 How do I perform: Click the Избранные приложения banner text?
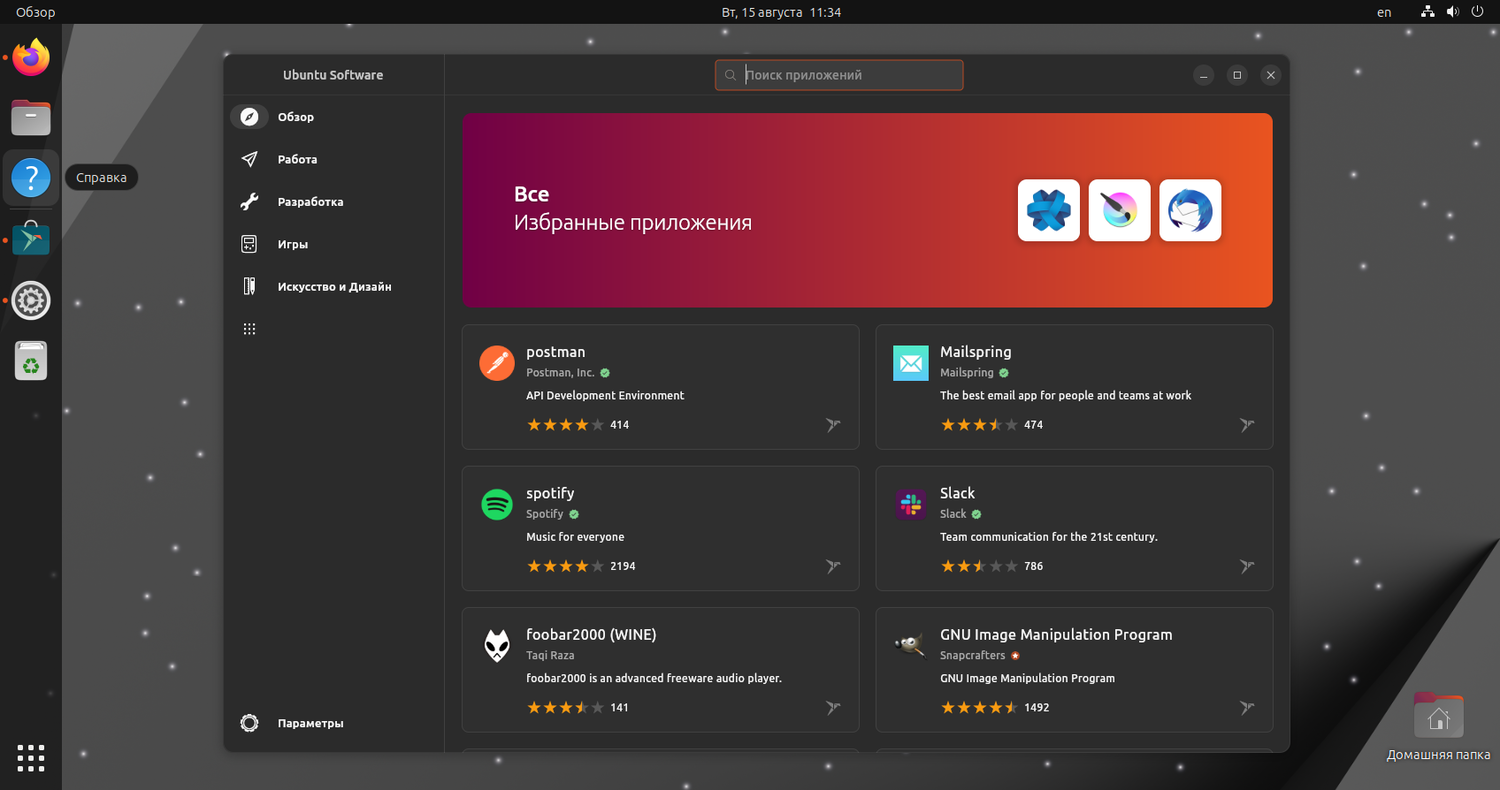click(633, 222)
